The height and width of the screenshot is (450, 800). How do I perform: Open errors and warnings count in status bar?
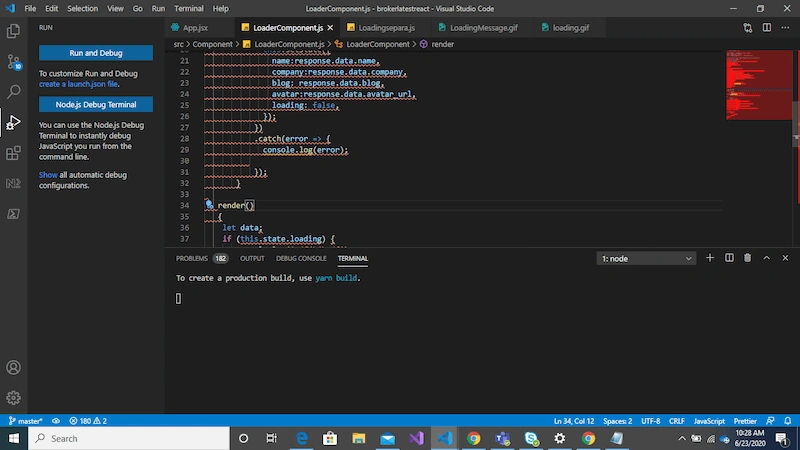pyautogui.click(x=88, y=421)
